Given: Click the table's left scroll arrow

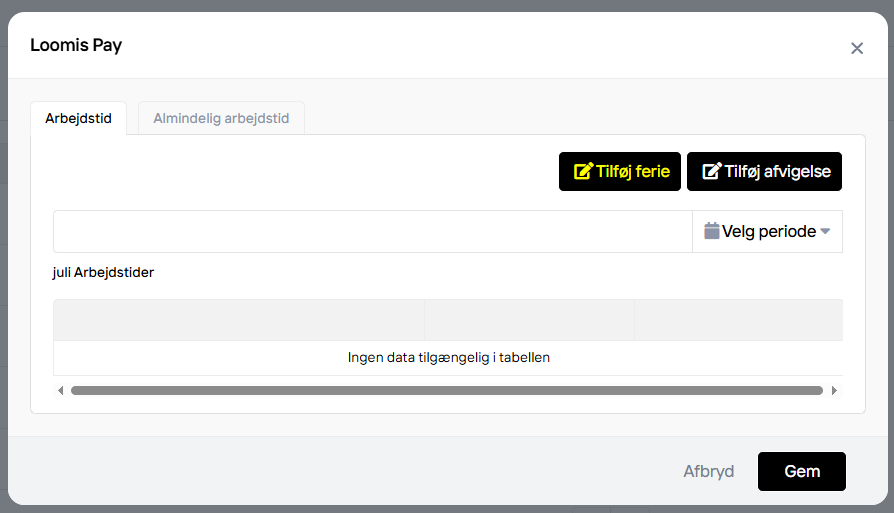Looking at the screenshot, I should point(60,390).
